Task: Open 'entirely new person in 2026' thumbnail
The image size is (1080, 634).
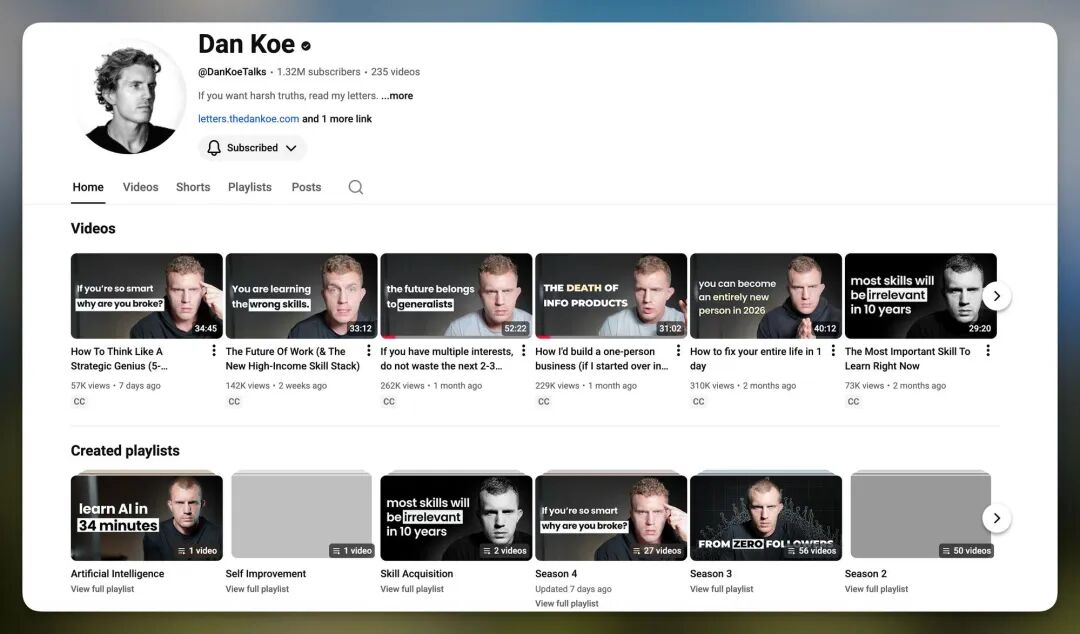Action: [766, 296]
